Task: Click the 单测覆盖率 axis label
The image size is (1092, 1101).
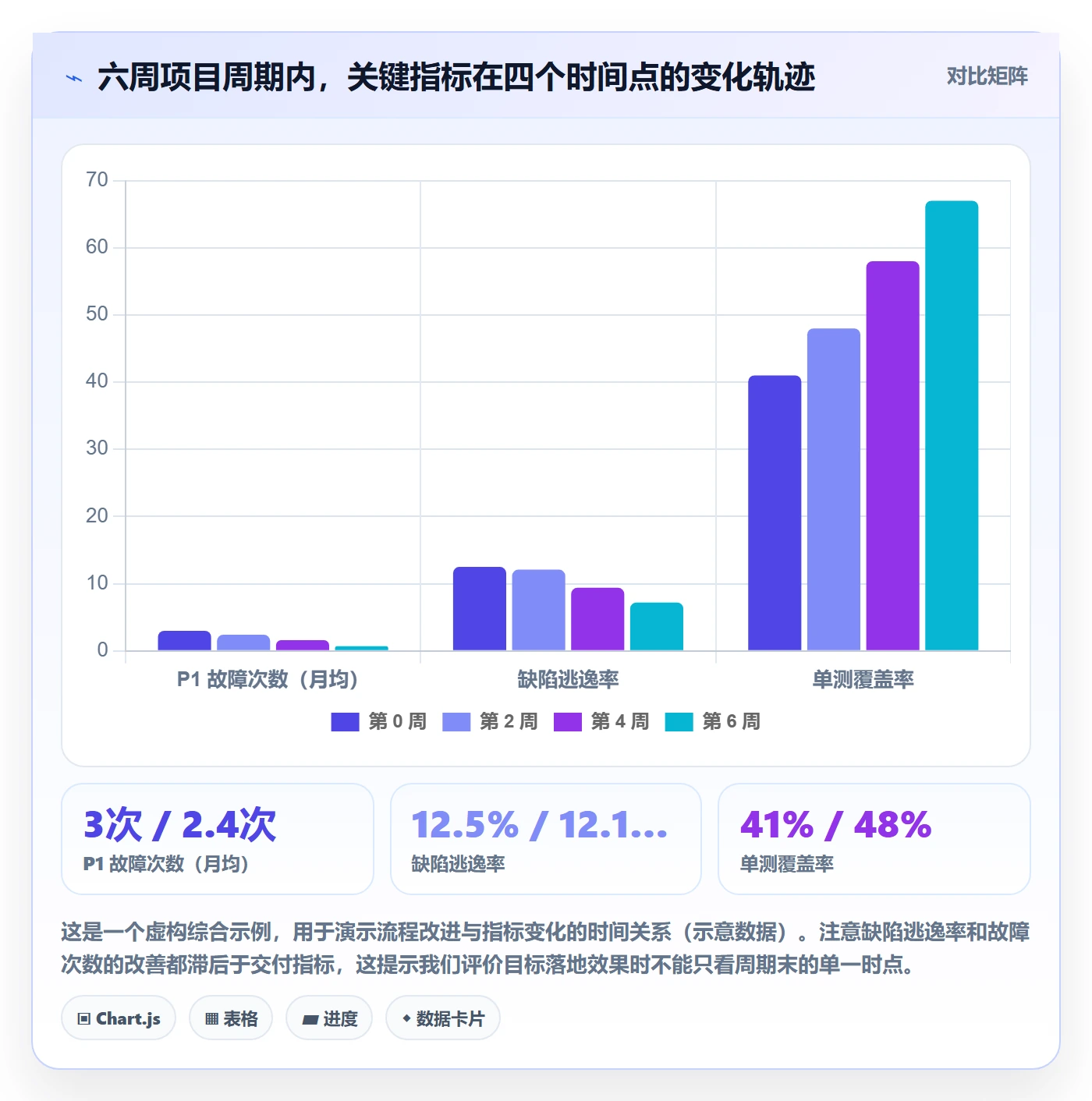Action: pyautogui.click(x=863, y=679)
